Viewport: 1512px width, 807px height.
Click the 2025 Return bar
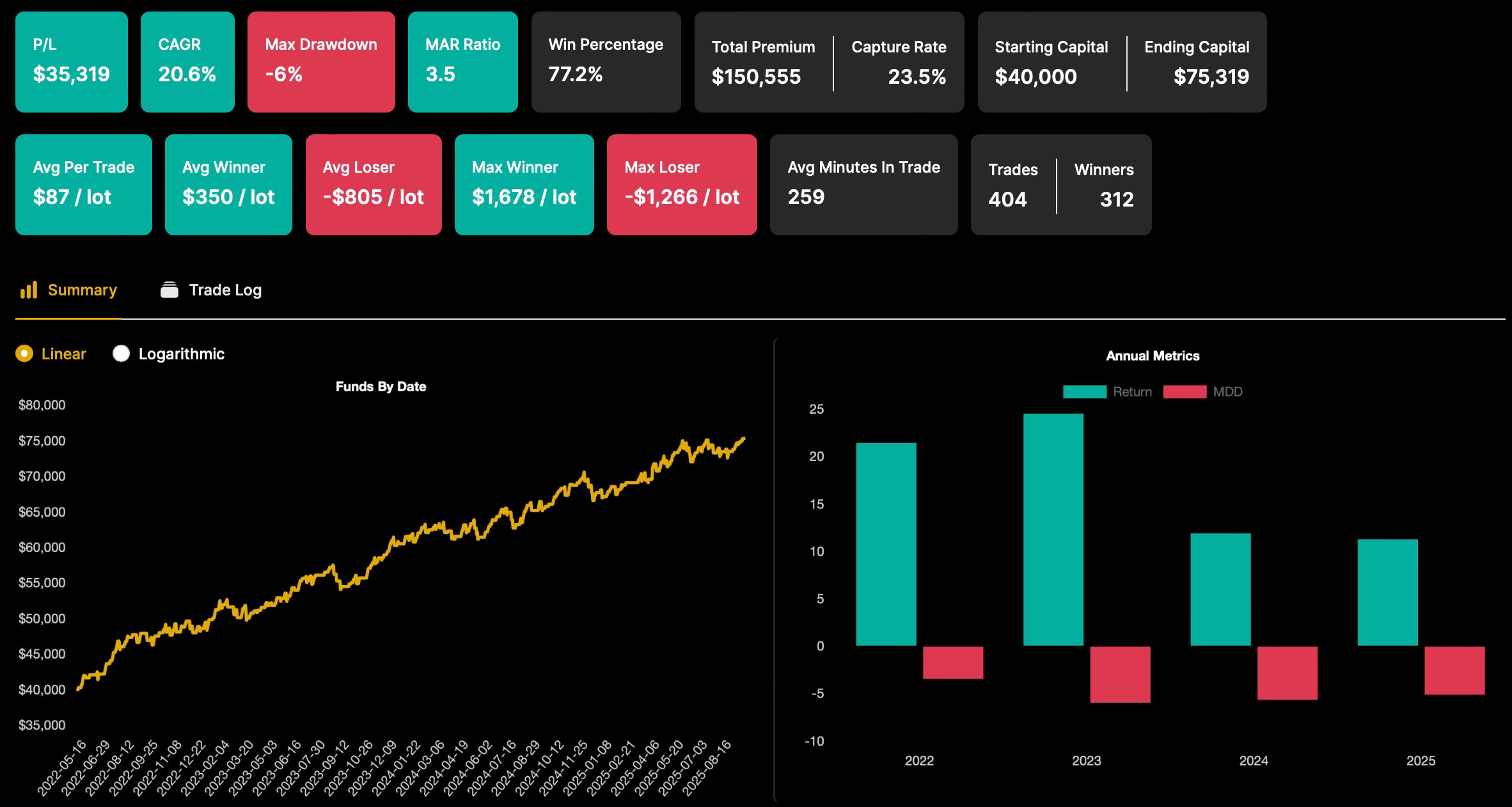point(1387,592)
